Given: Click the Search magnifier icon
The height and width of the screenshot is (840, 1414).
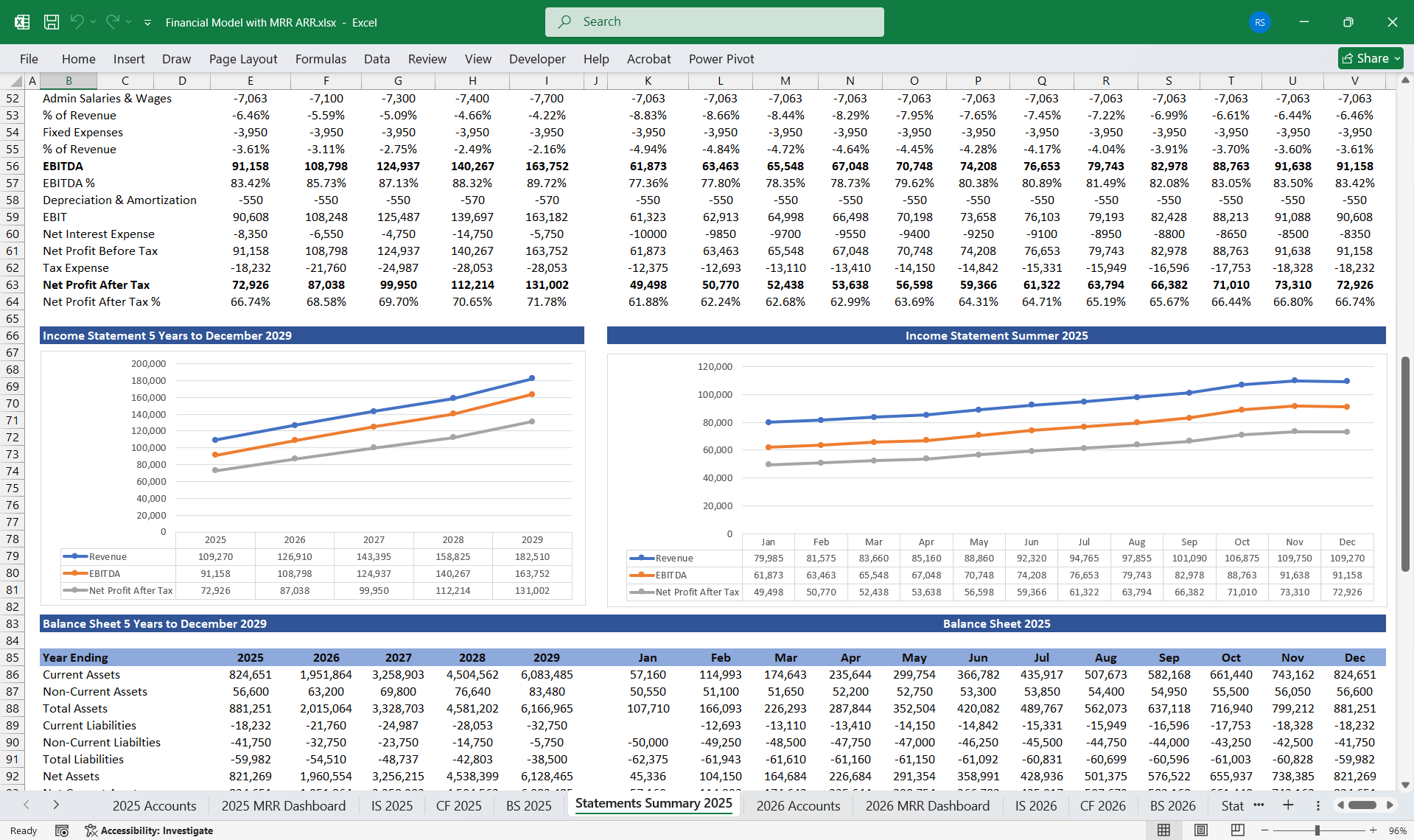Looking at the screenshot, I should click(x=564, y=22).
